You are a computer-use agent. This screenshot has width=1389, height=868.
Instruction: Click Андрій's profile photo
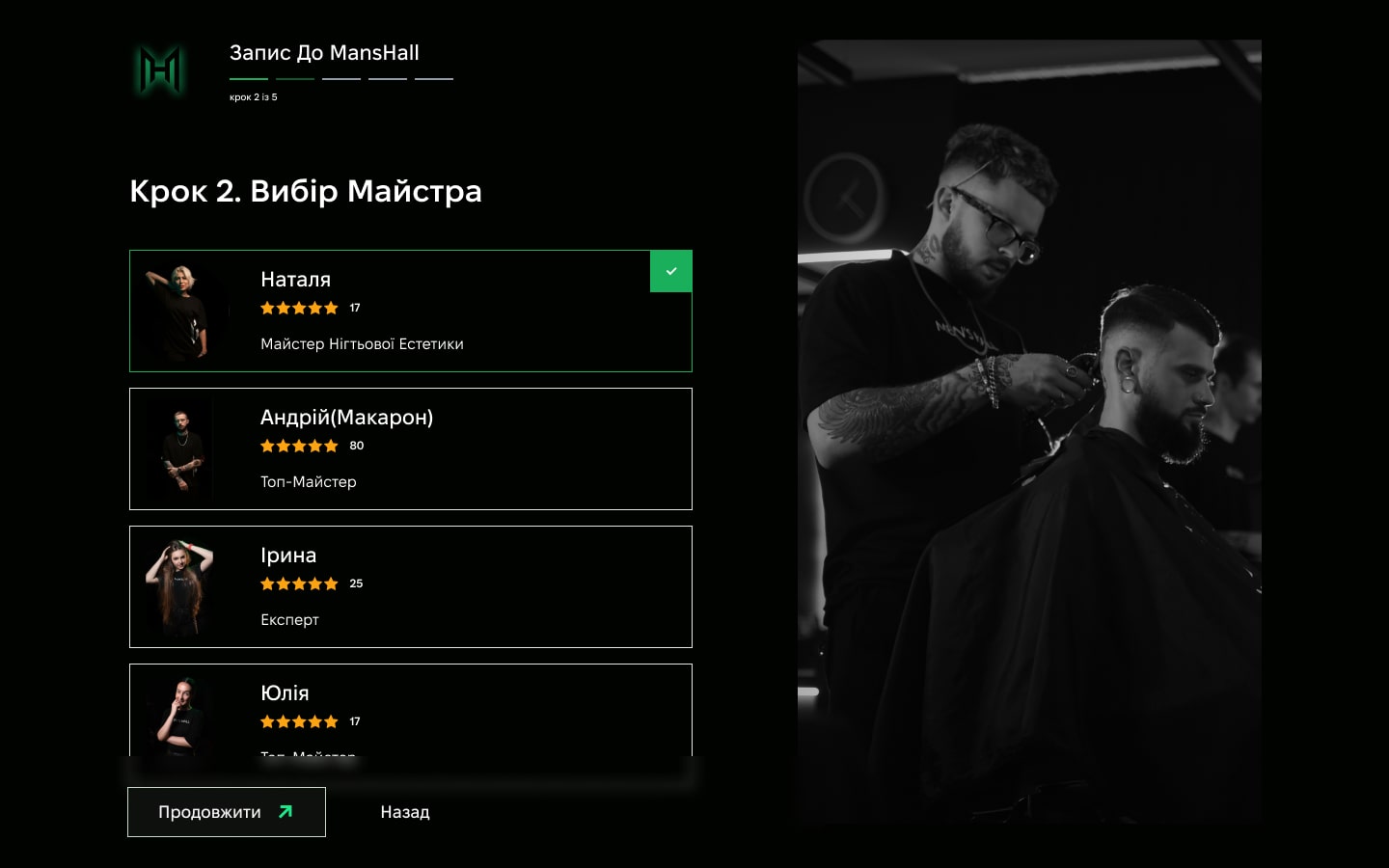pos(179,449)
